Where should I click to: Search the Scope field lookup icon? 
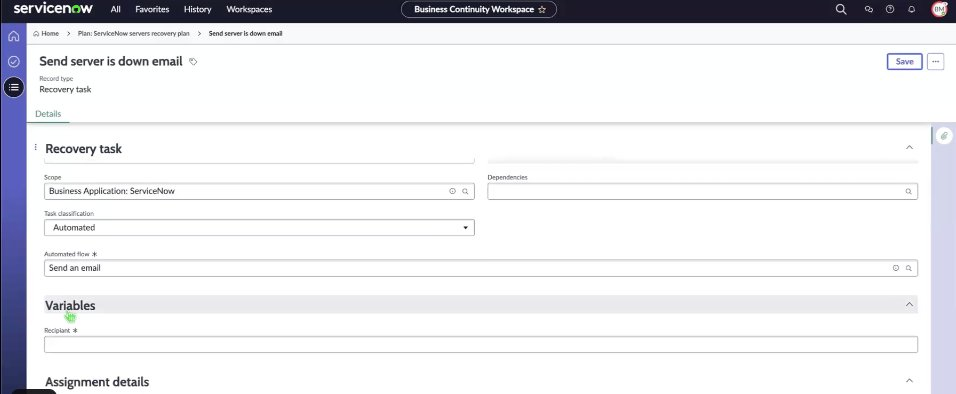click(465, 192)
